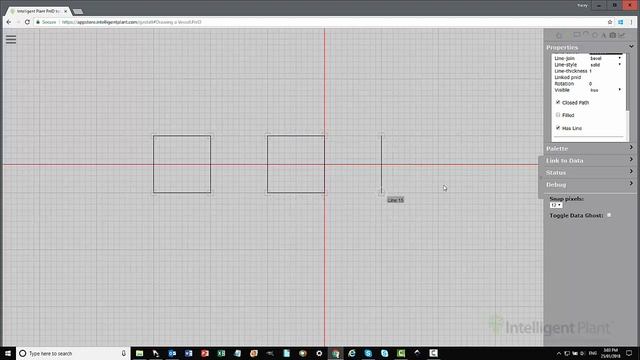The width and height of the screenshot is (640, 360).
Task: Select the circle drawing tool
Action: click(x=595, y=35)
